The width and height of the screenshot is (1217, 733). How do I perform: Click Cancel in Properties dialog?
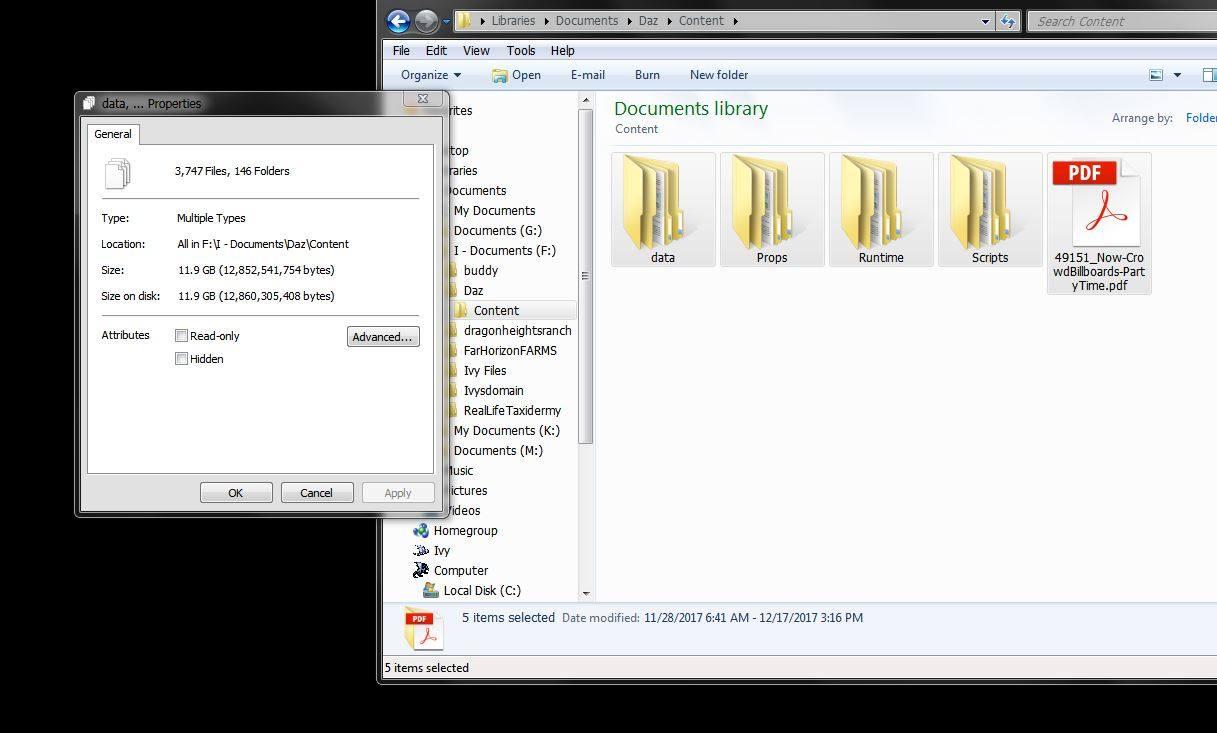pos(316,493)
